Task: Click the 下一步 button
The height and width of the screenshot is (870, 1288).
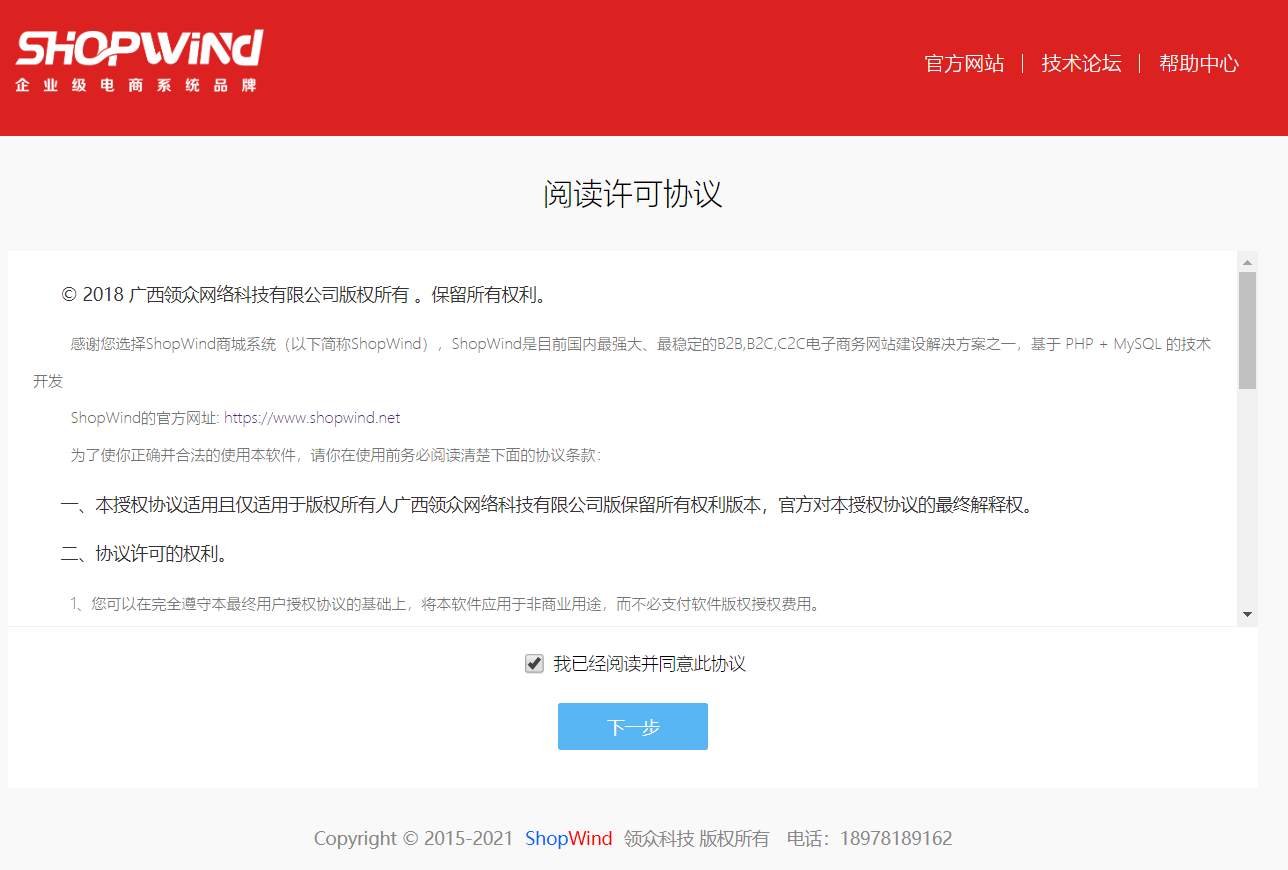Action: pyautogui.click(x=633, y=726)
